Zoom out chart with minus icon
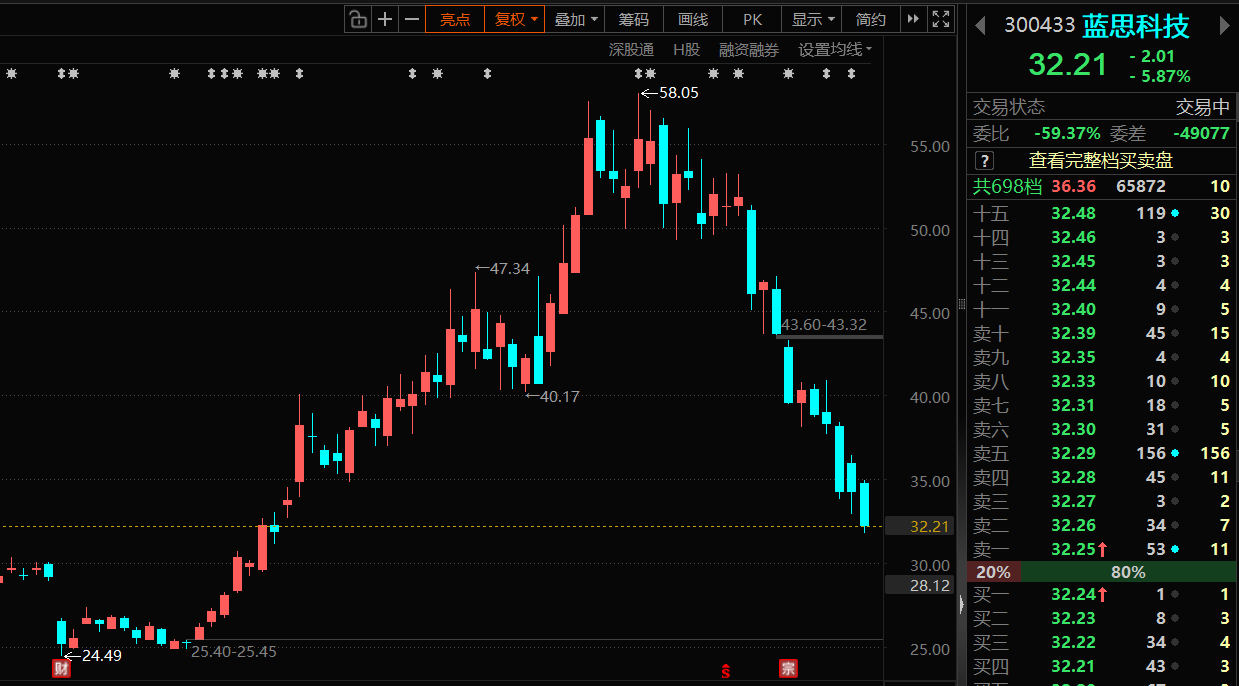The width and height of the screenshot is (1239, 686). pos(411,18)
